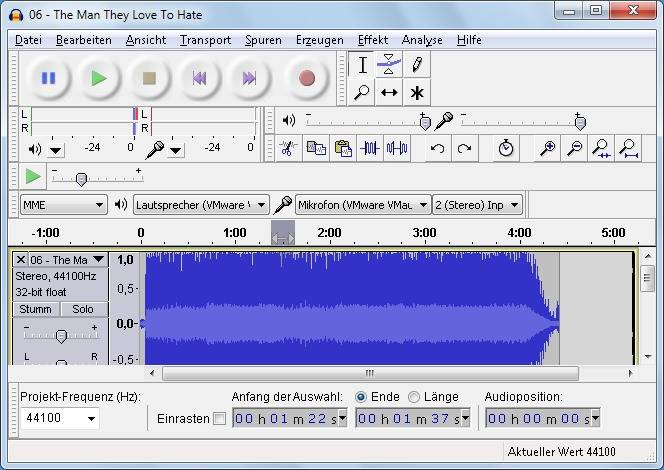Image resolution: width=664 pixels, height=470 pixels.
Task: Click the track gain slider handle
Action: [61, 337]
